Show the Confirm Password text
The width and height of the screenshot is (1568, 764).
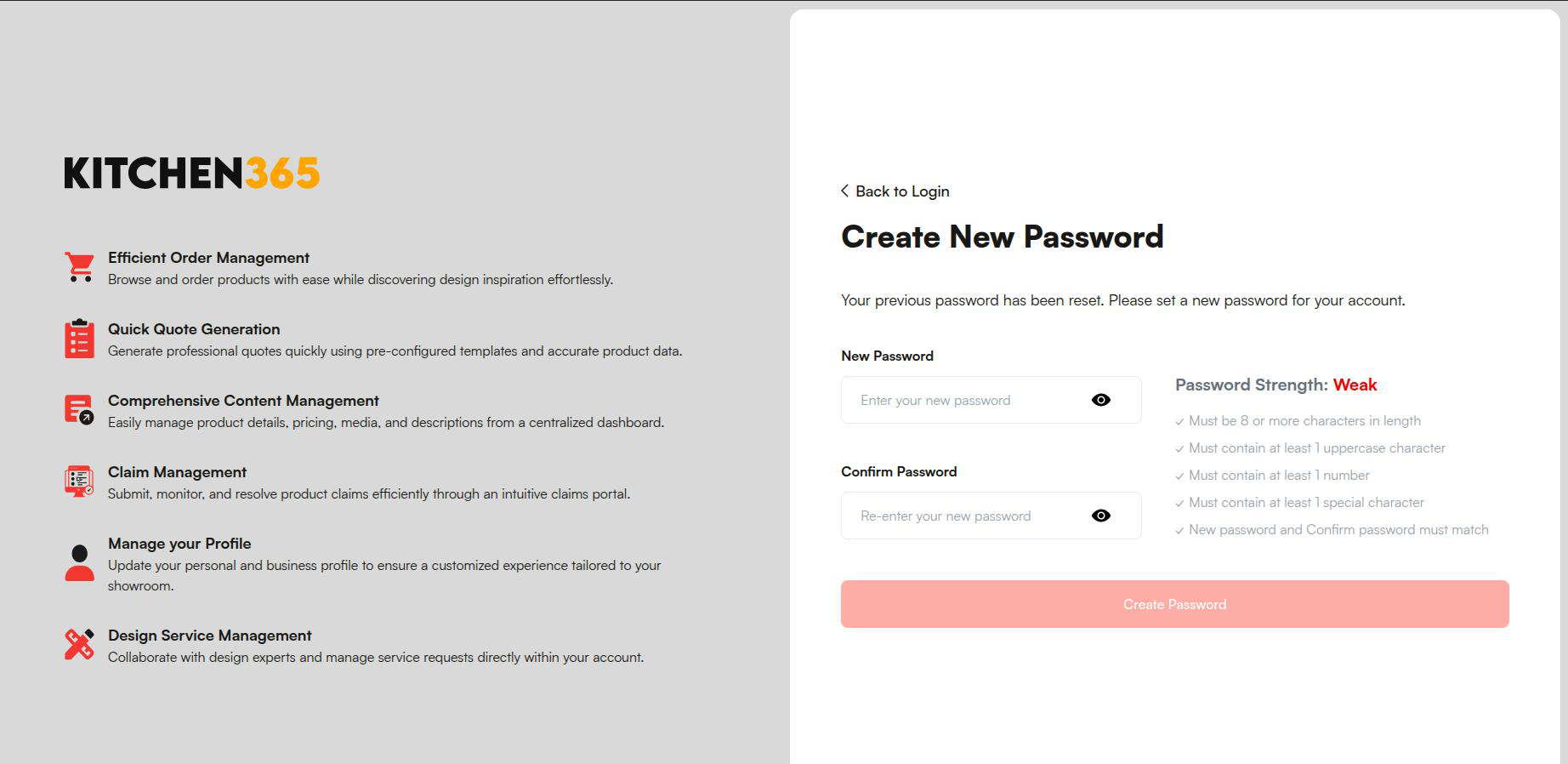point(1100,516)
